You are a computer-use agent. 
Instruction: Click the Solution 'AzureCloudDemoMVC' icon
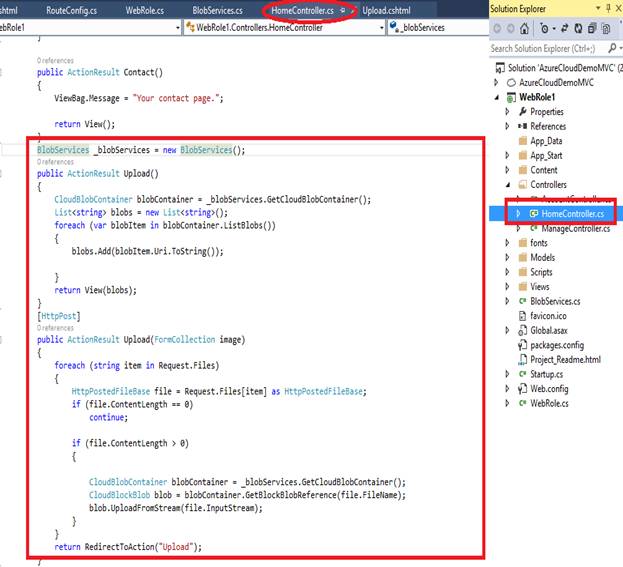500,68
